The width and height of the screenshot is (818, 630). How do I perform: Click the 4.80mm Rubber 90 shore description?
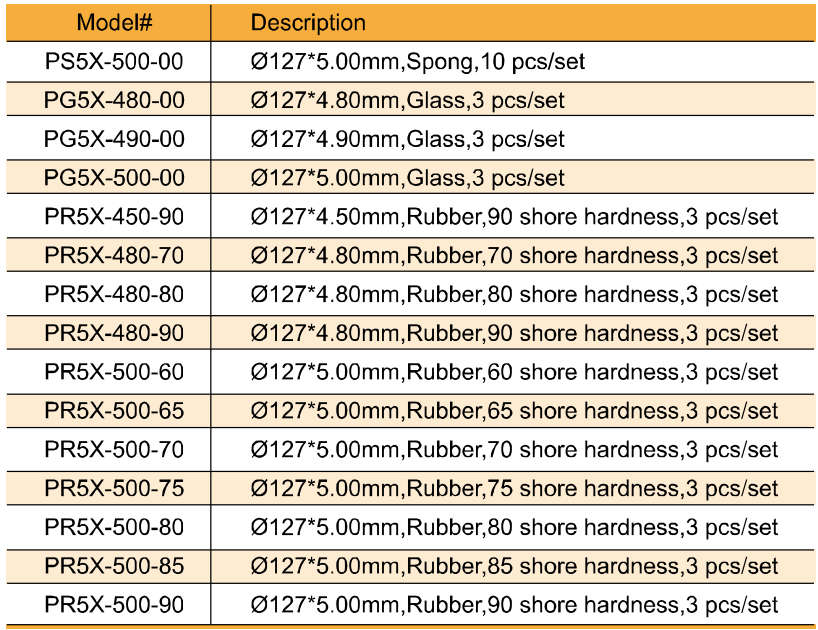[x=513, y=333]
